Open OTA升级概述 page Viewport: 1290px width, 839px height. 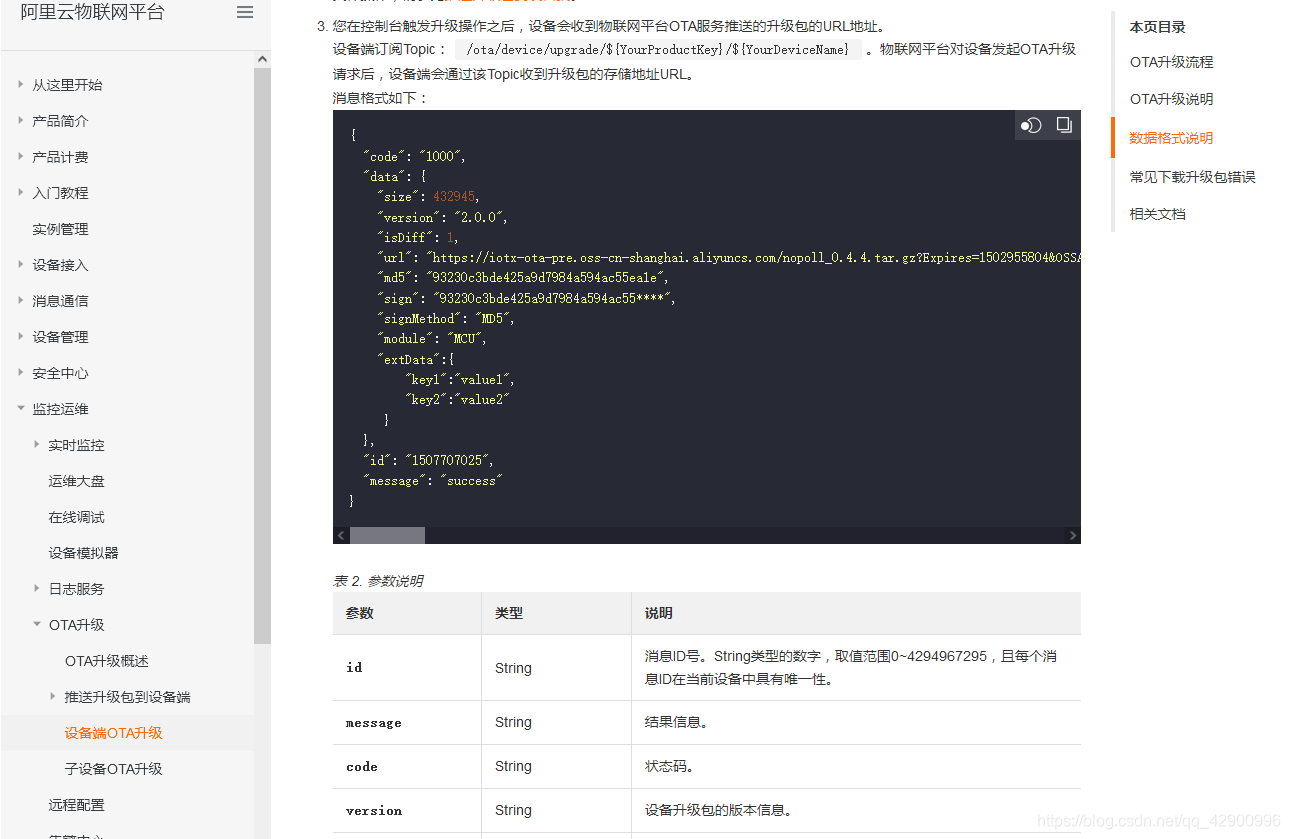click(x=106, y=661)
